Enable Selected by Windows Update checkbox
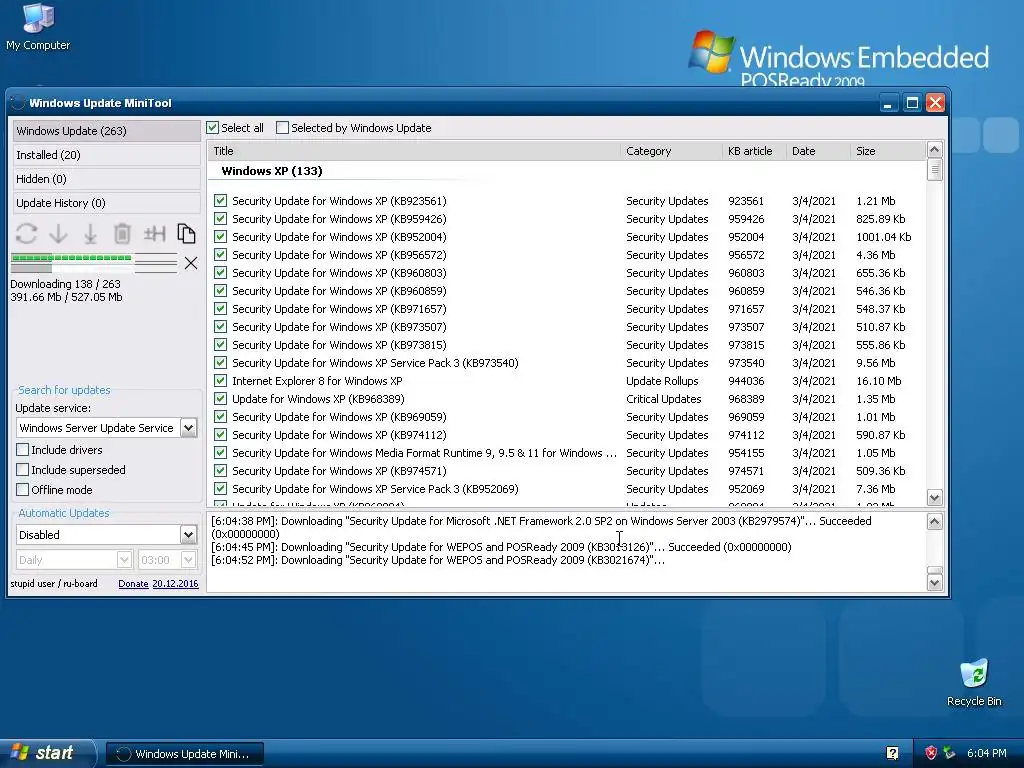This screenshot has height=768, width=1024. 282,128
